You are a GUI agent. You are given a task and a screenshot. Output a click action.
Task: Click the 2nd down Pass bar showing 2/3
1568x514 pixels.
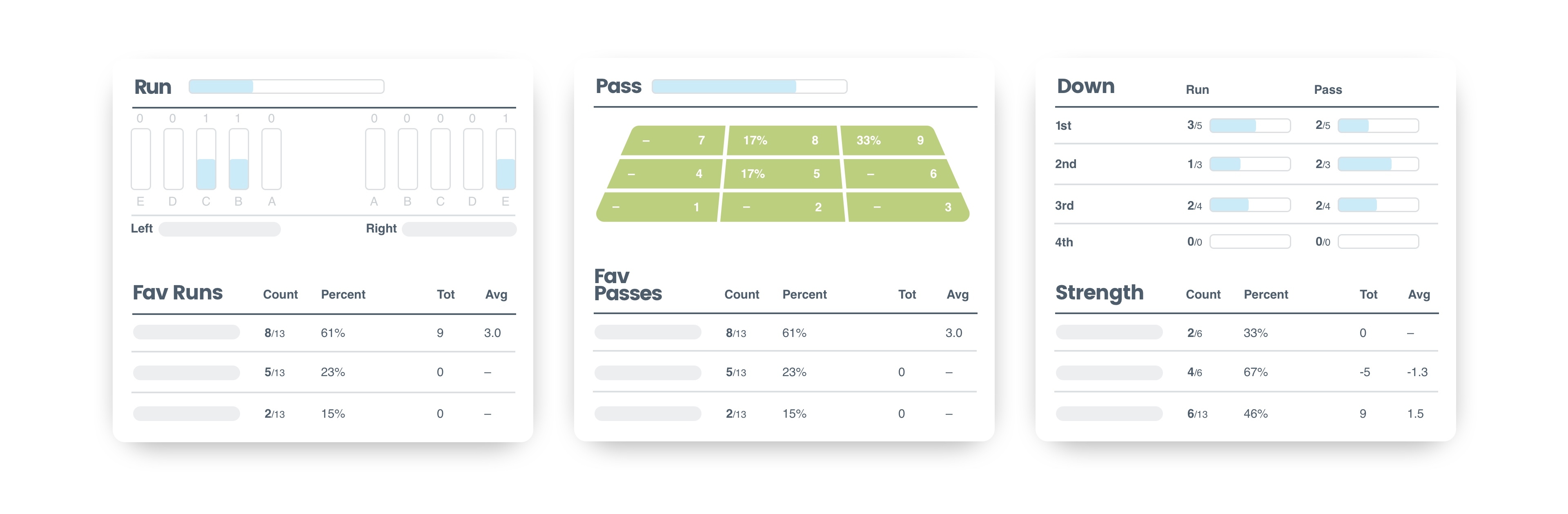[1378, 164]
